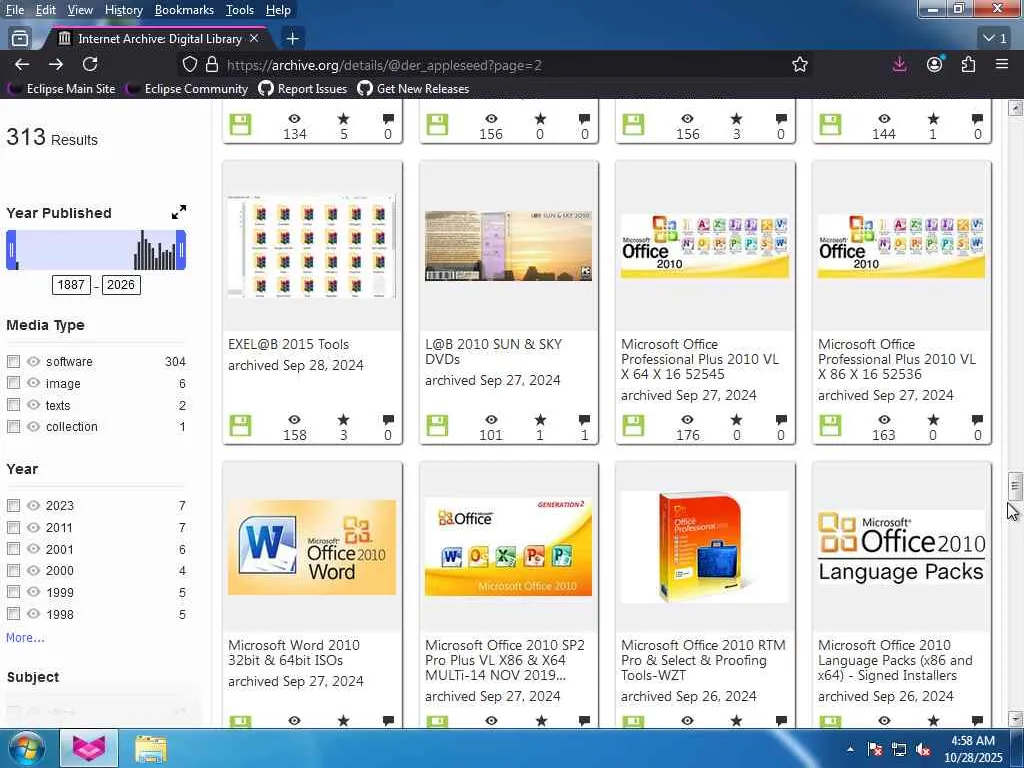The height and width of the screenshot is (768, 1024).
Task: Click the tracking protection shield icon
Action: tap(189, 64)
